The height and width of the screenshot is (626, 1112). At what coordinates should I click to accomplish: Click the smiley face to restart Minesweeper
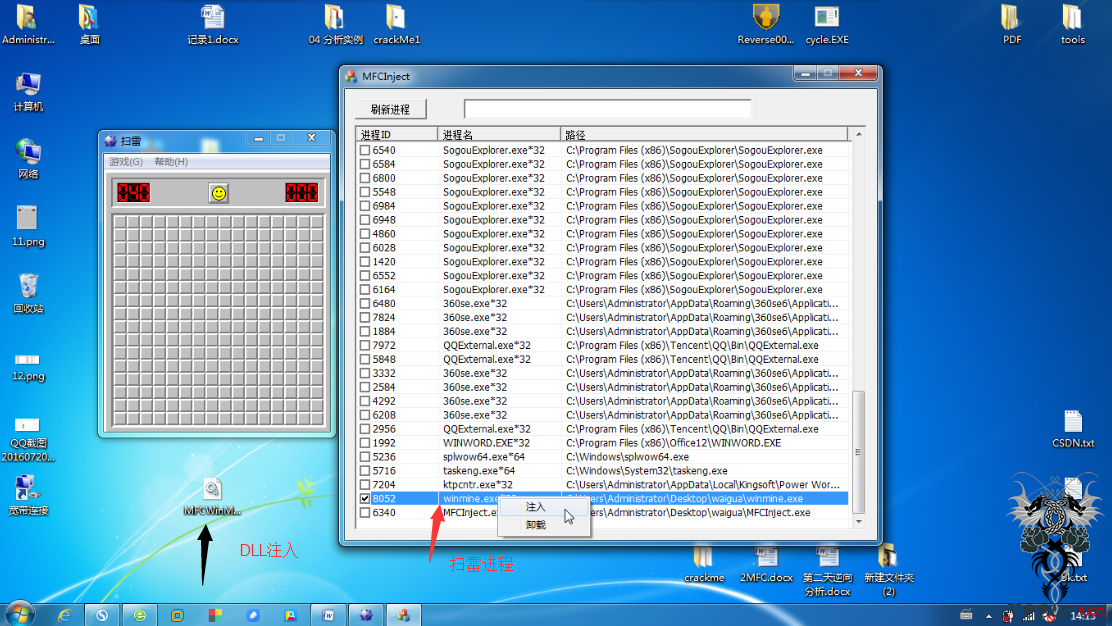pos(218,193)
